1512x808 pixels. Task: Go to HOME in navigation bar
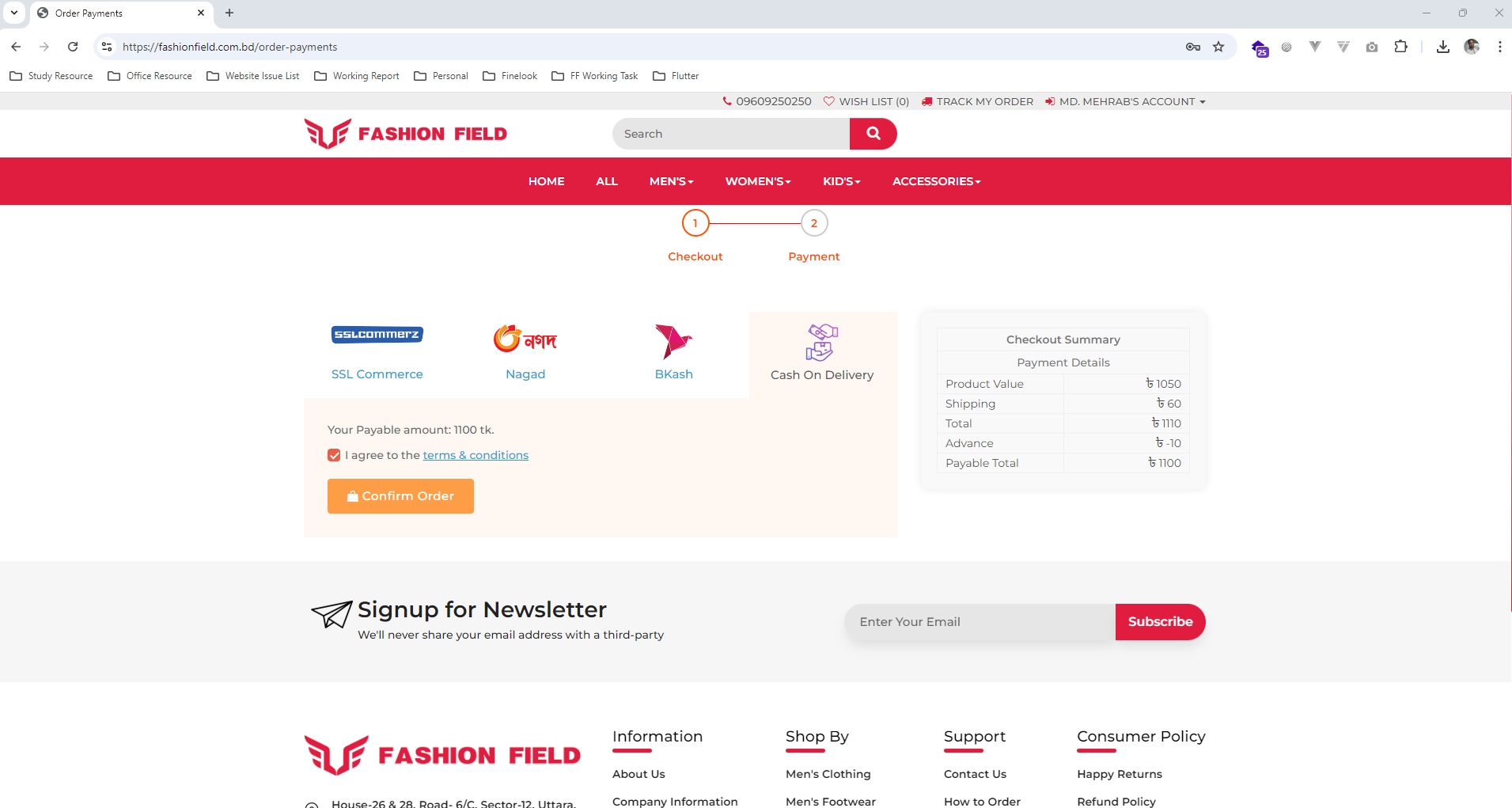pos(546,181)
